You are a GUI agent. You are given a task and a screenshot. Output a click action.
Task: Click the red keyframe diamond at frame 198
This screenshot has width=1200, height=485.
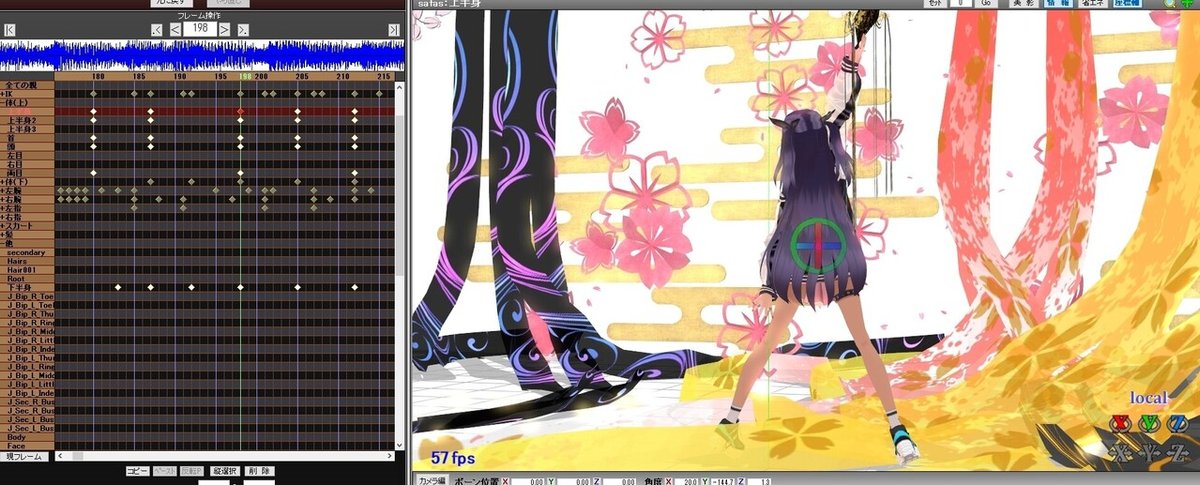(240, 111)
